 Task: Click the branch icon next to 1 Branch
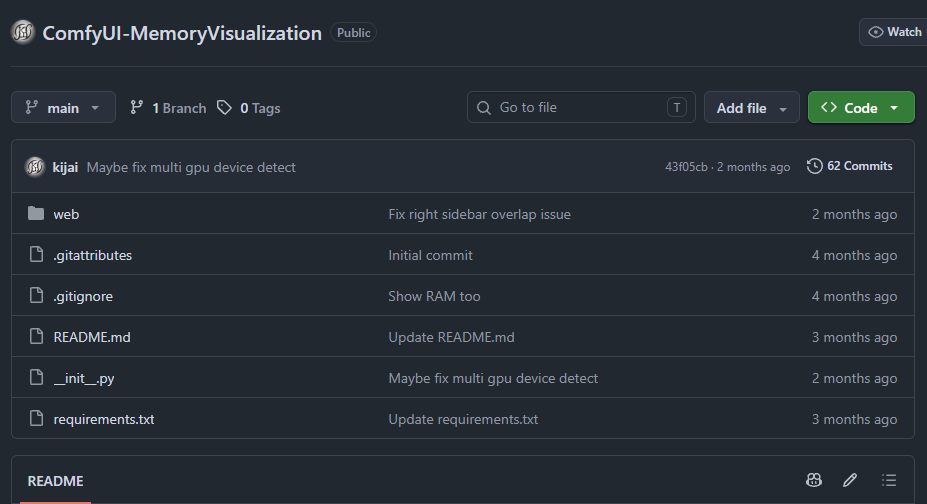point(137,108)
